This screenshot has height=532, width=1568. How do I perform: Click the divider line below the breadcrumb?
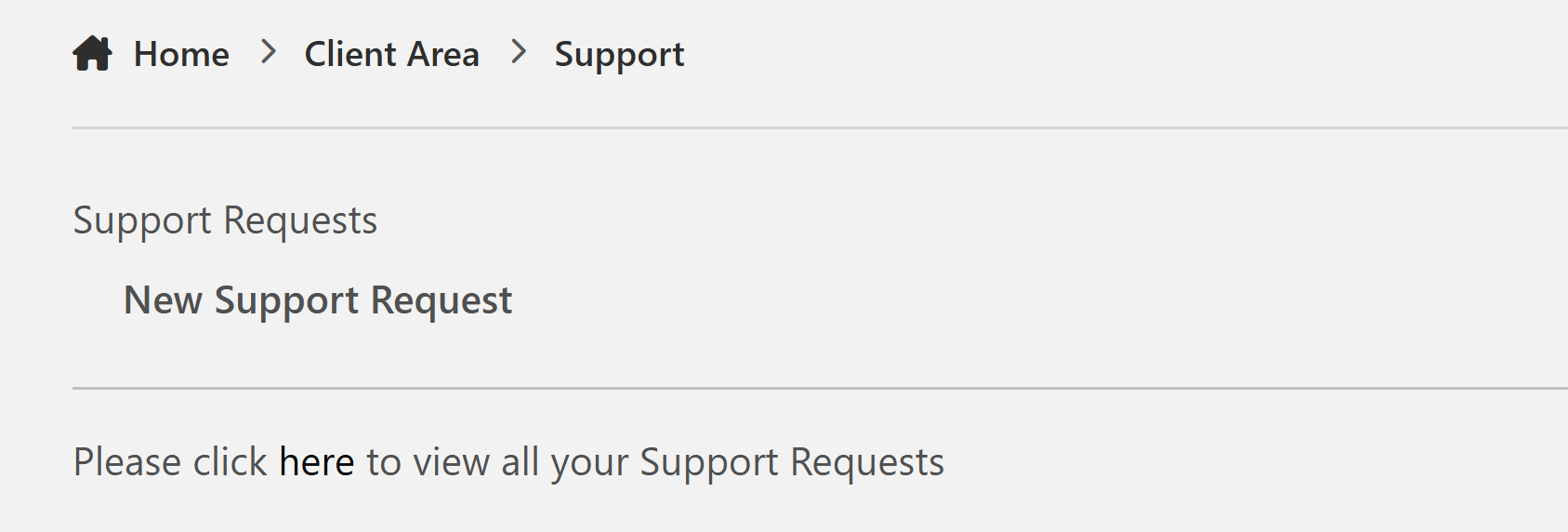coord(820,127)
